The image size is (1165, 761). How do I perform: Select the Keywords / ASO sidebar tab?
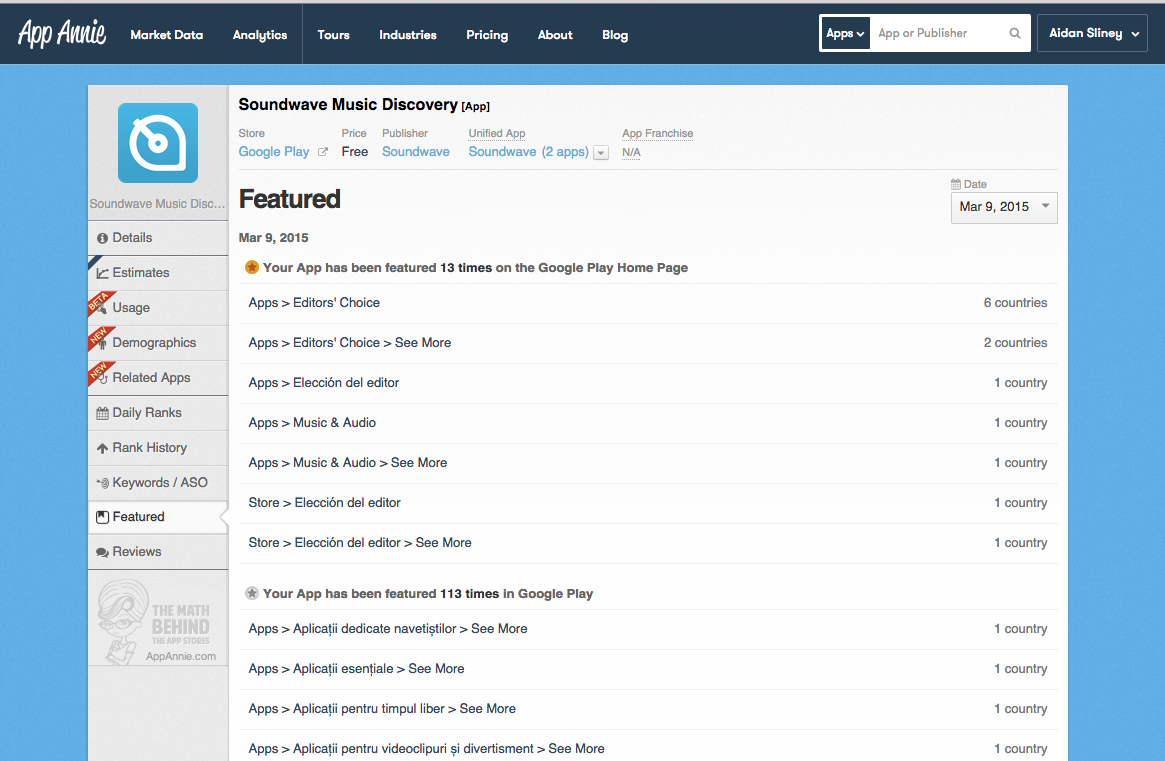click(158, 482)
